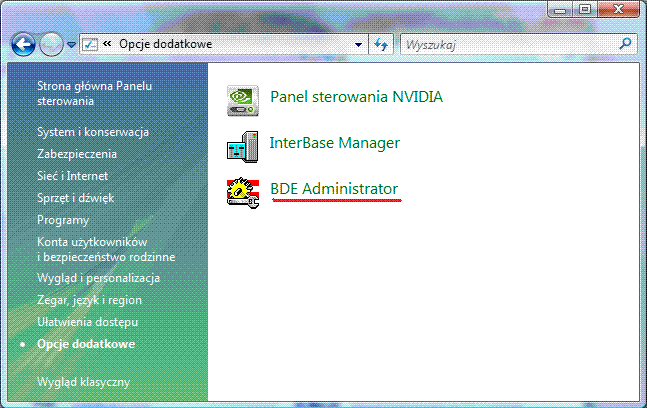
Task: Open the NVIDIA control panel icon
Action: pyautogui.click(x=243, y=100)
